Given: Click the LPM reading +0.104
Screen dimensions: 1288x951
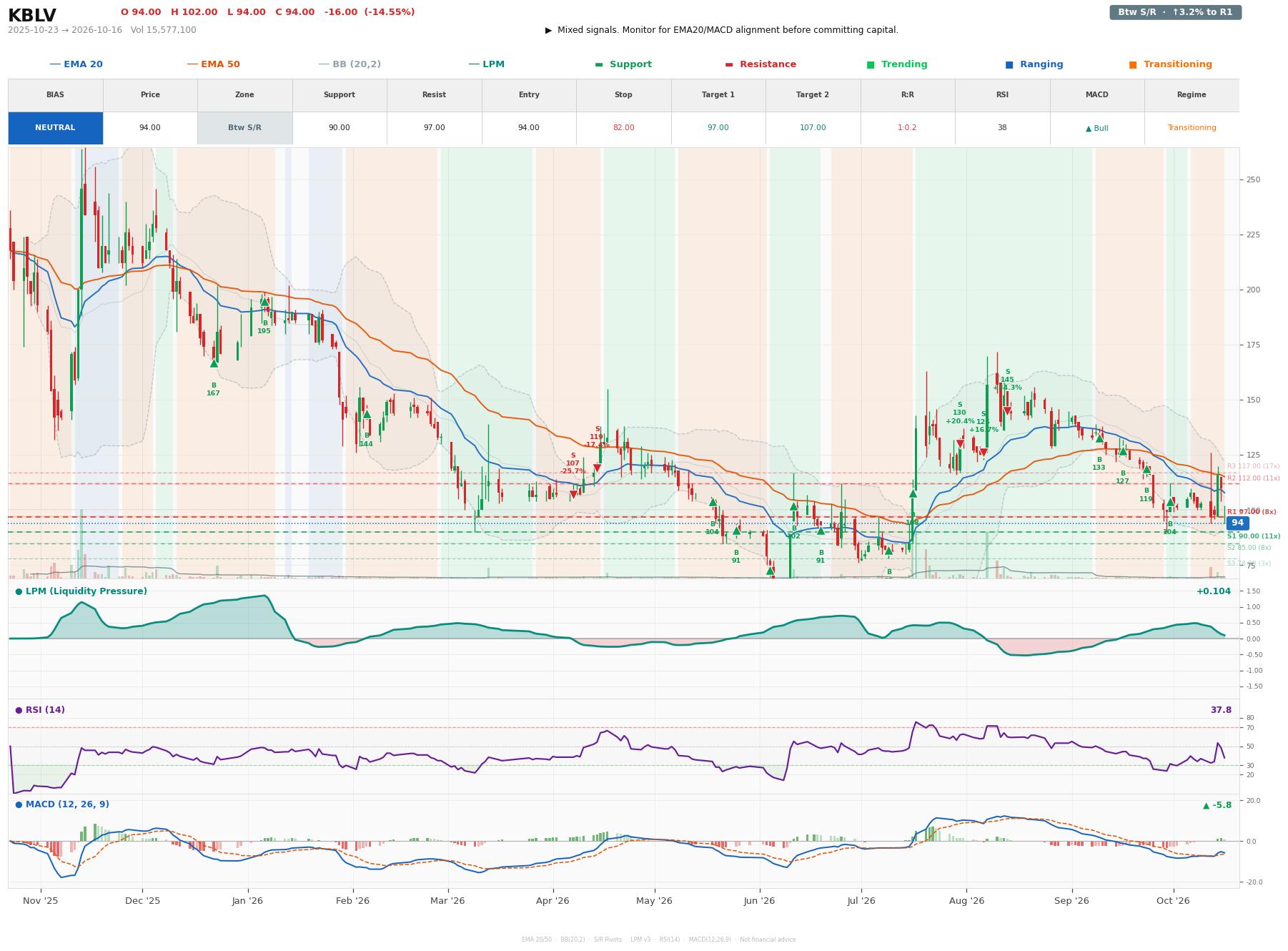Looking at the screenshot, I should pyautogui.click(x=1214, y=591).
